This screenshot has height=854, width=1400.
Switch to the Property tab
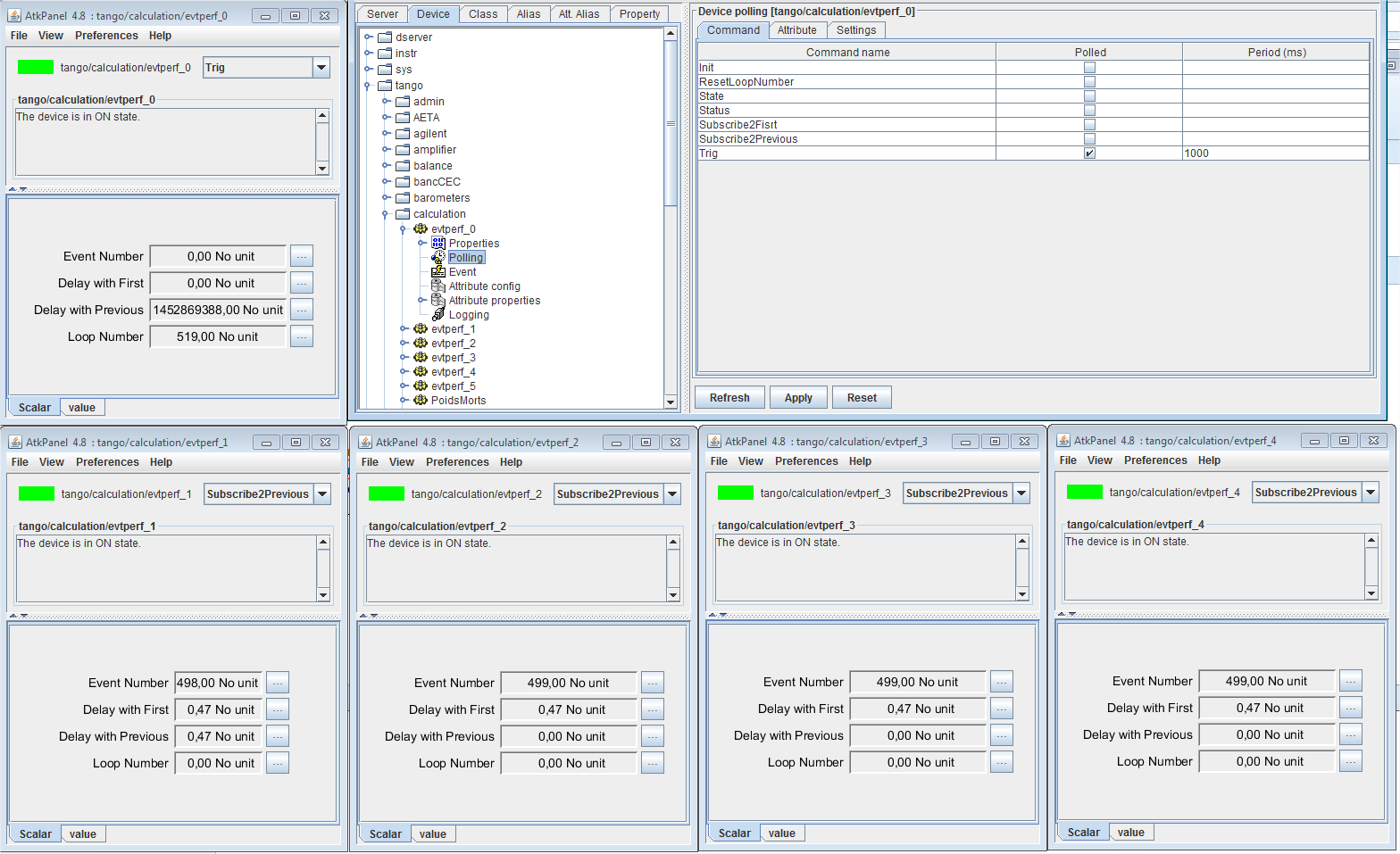639,14
